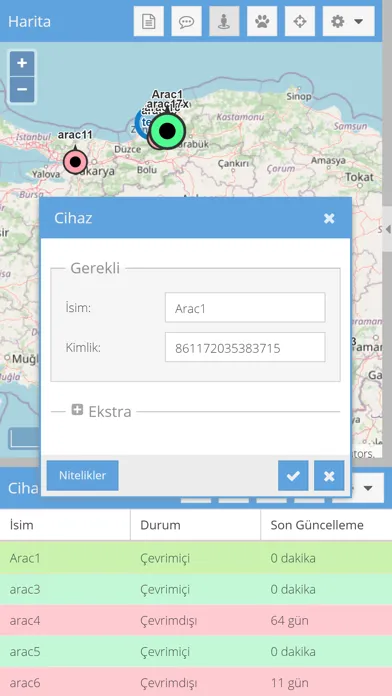
Task: Cancel with the X button in dialog footer
Action: tap(329, 476)
